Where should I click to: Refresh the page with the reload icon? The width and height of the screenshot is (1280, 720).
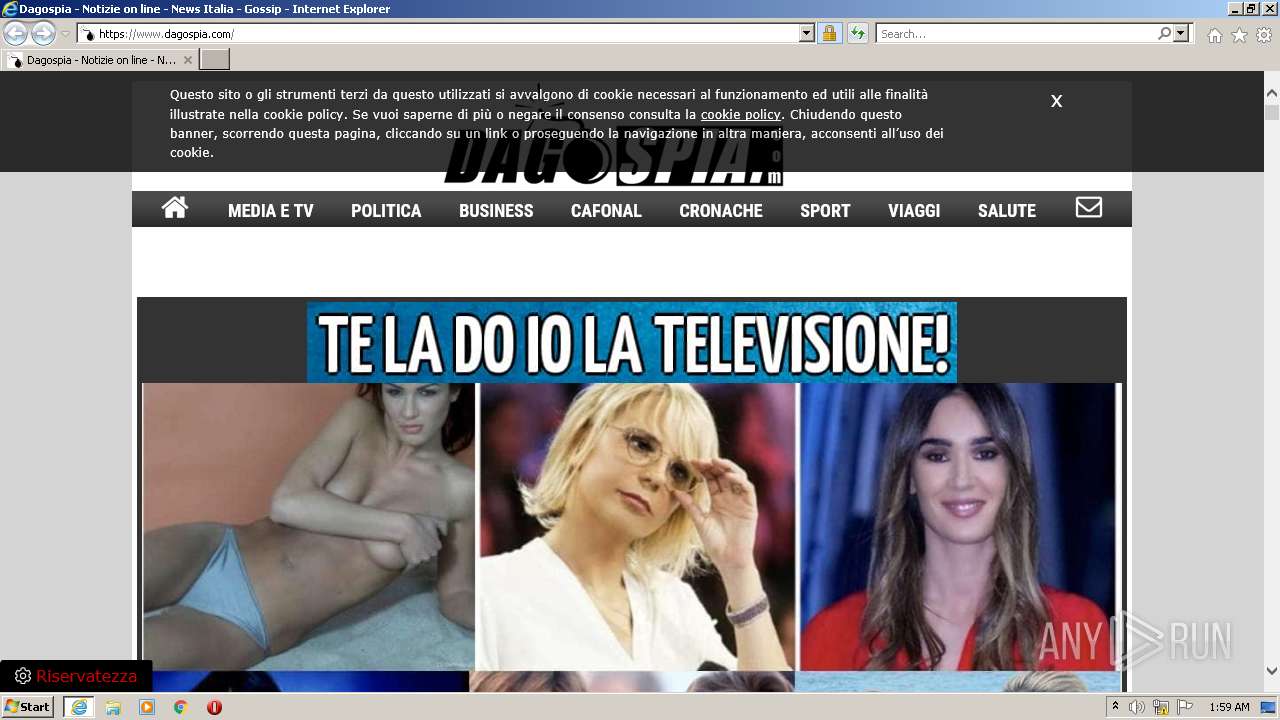(857, 34)
